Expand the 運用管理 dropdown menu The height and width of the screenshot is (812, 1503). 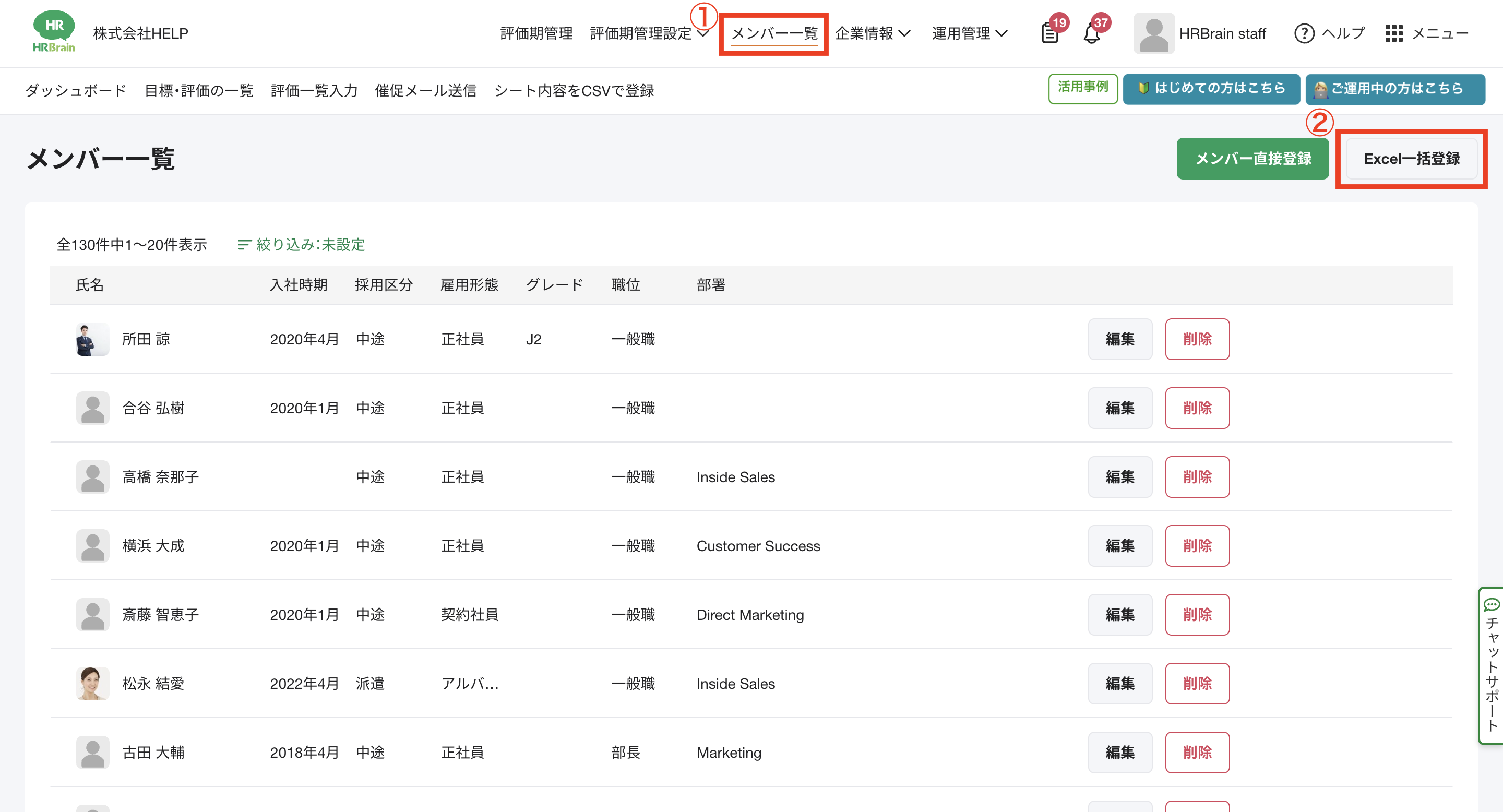[969, 33]
